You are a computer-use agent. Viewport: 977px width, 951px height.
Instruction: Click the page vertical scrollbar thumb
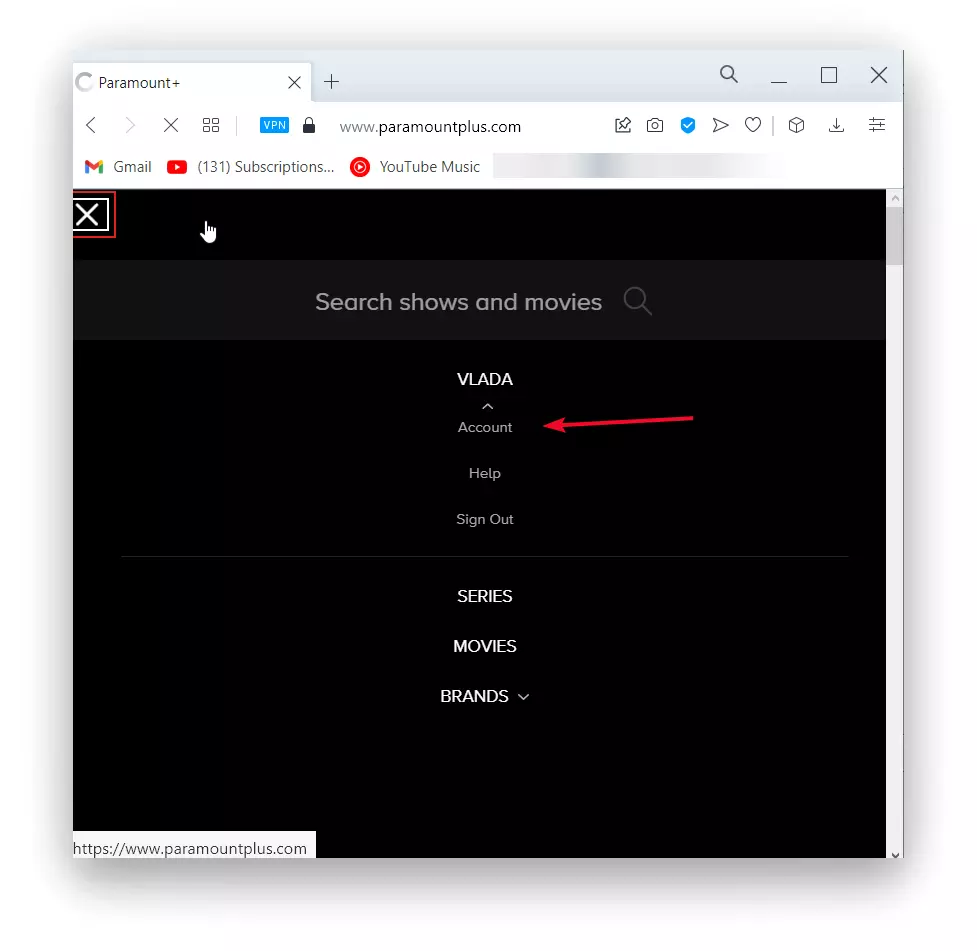click(895, 236)
